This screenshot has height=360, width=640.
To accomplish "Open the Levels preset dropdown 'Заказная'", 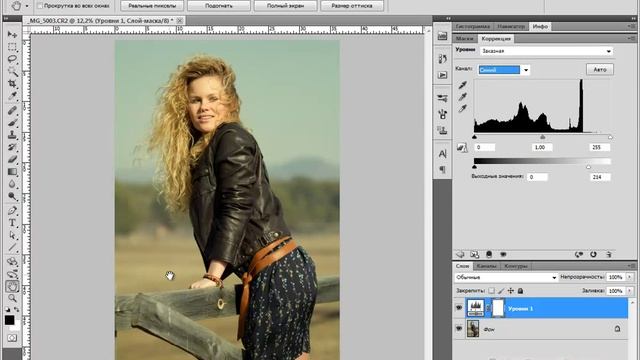I will [547, 51].
